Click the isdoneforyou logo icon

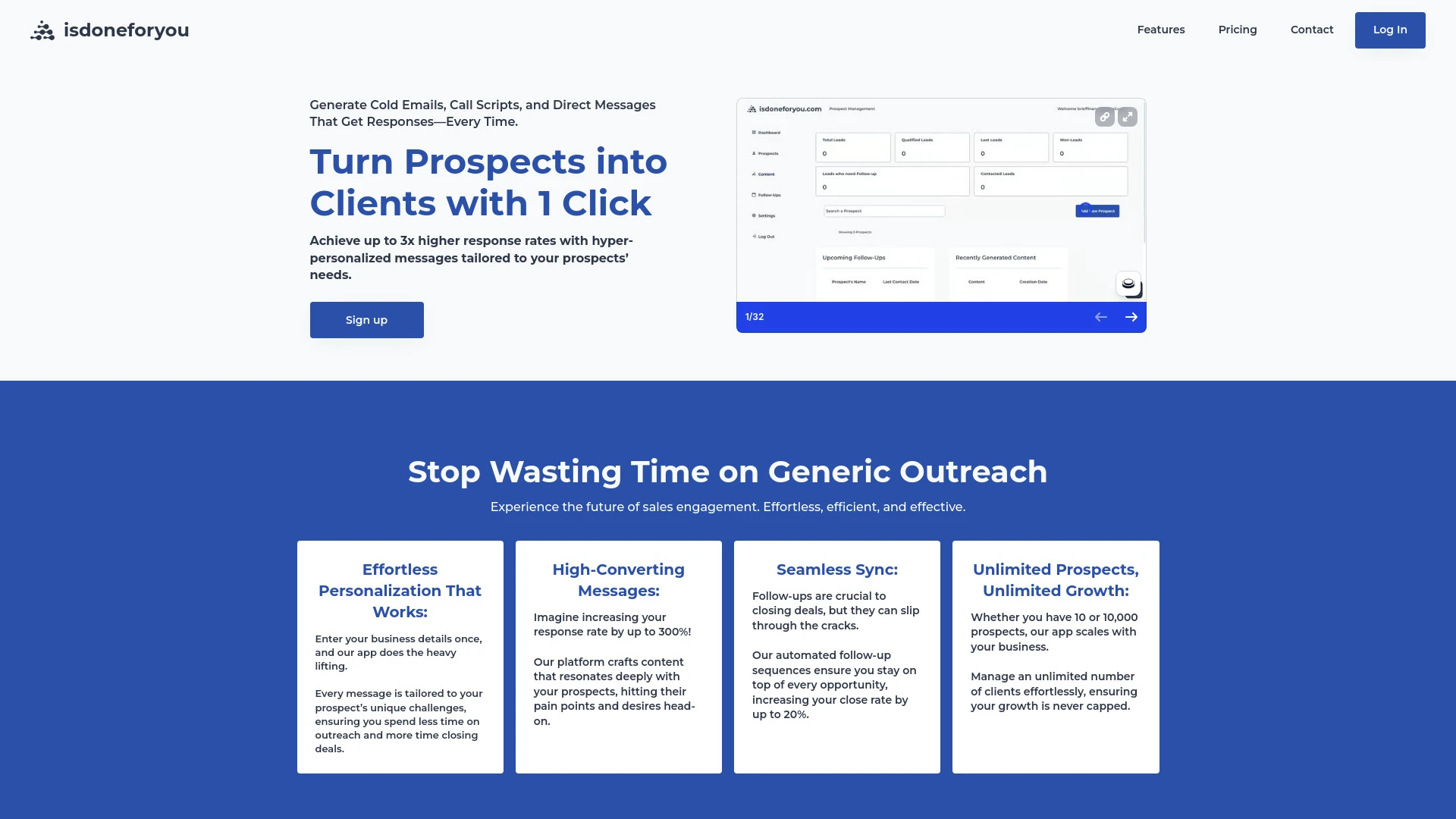42,30
